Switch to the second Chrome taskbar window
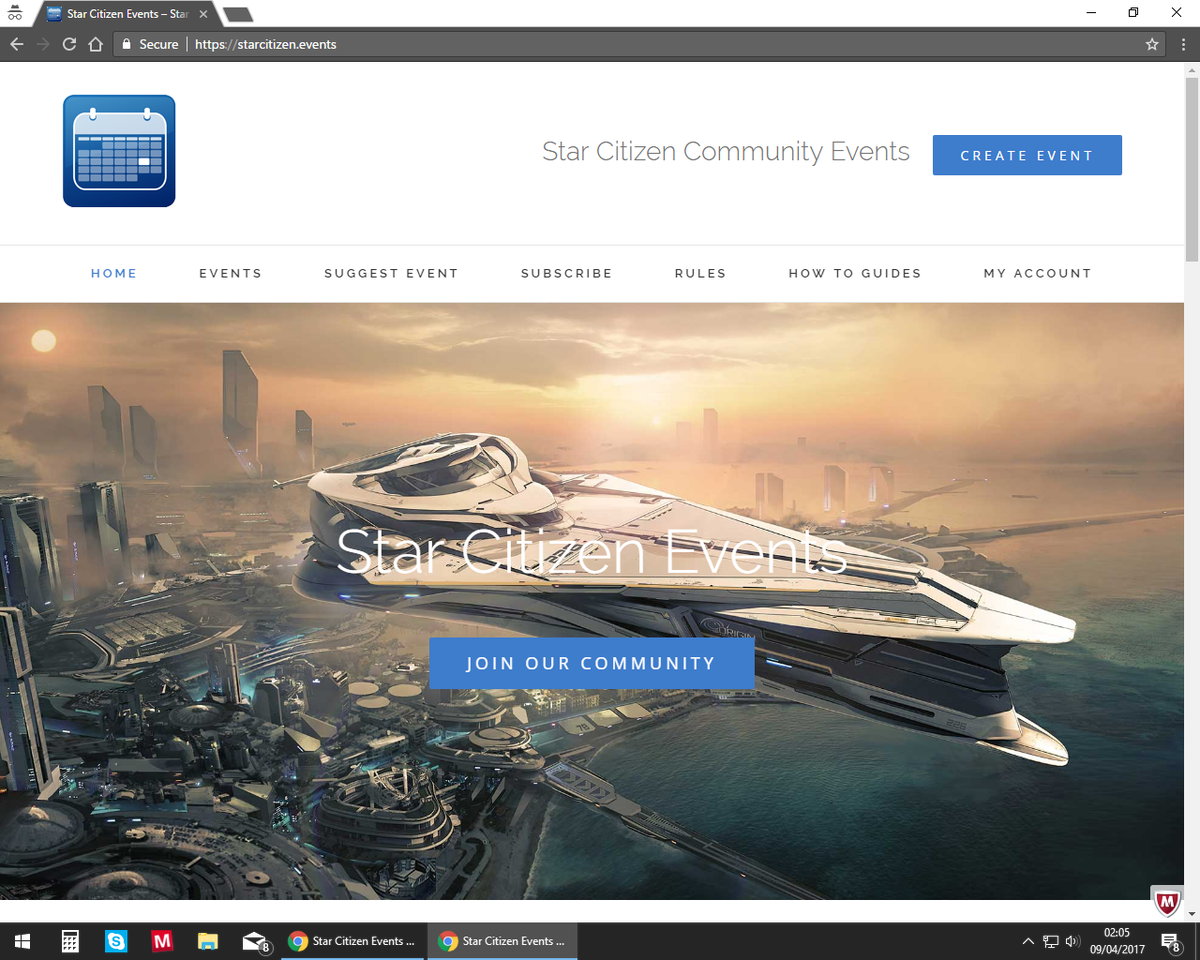This screenshot has width=1200, height=960. click(503, 941)
